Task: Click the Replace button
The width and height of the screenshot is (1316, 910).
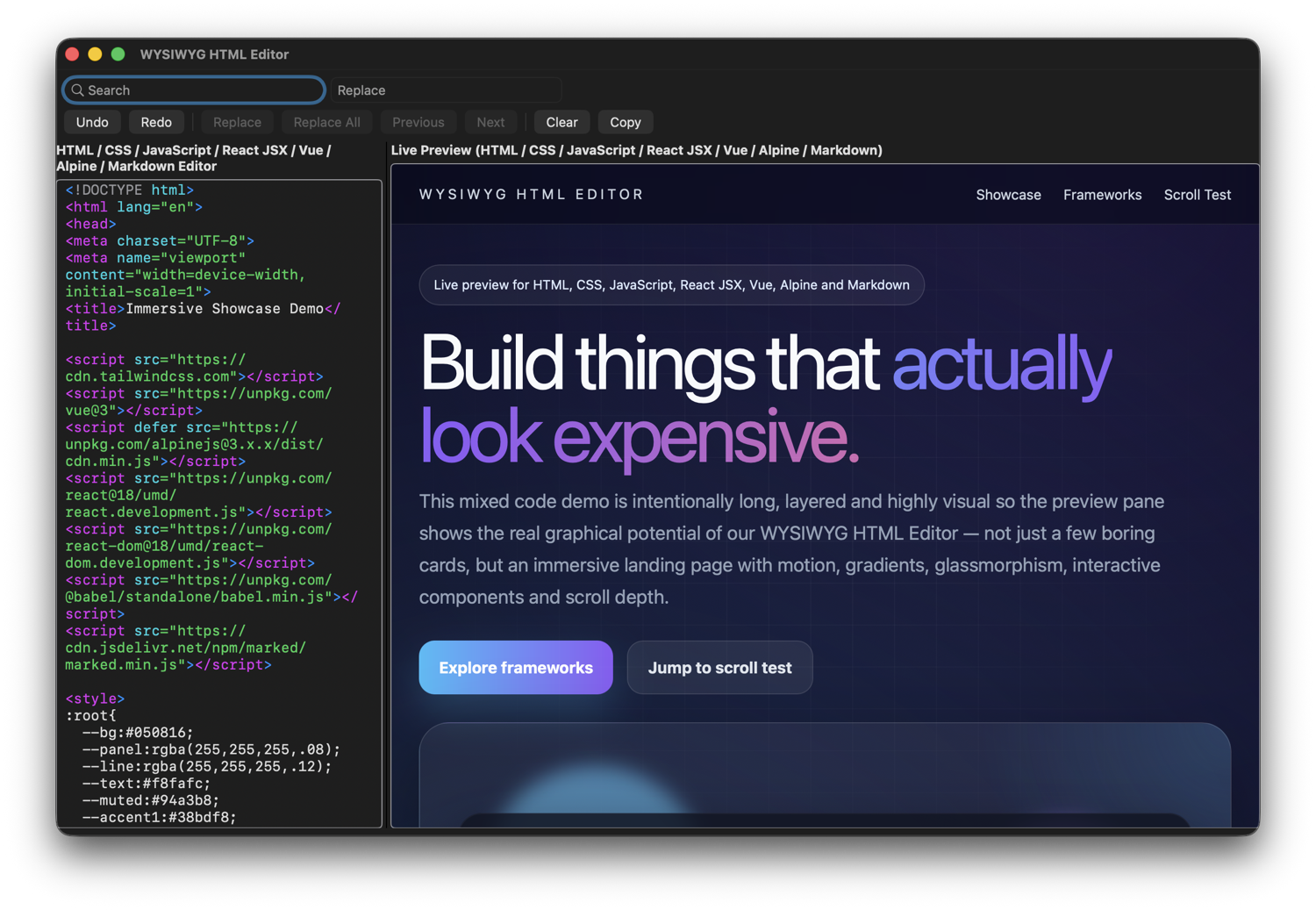Action: tap(236, 122)
